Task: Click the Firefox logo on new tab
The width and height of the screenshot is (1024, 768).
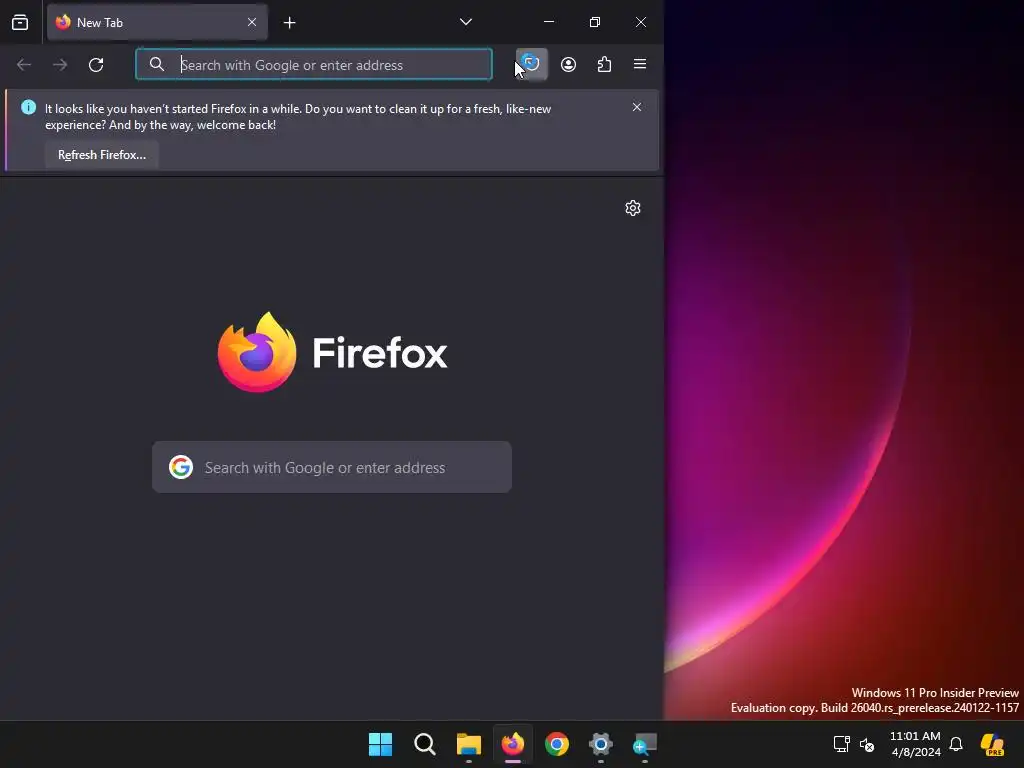Action: click(332, 353)
